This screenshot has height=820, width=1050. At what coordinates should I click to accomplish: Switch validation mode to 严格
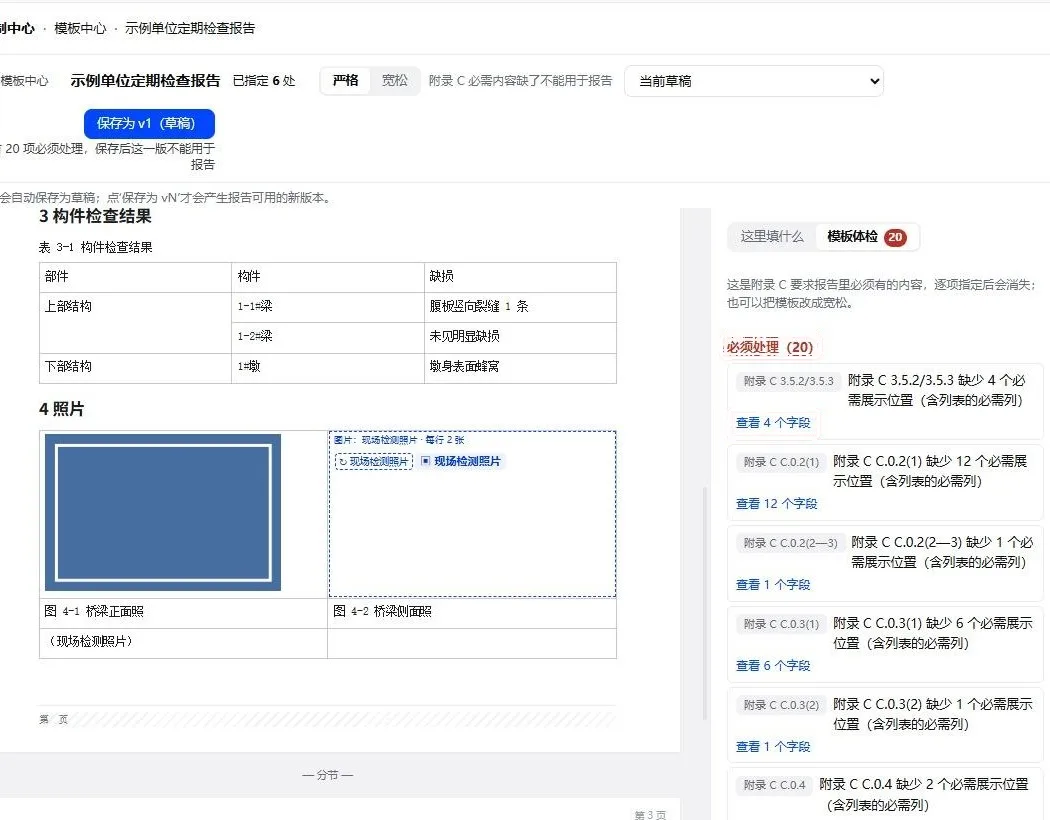346,81
